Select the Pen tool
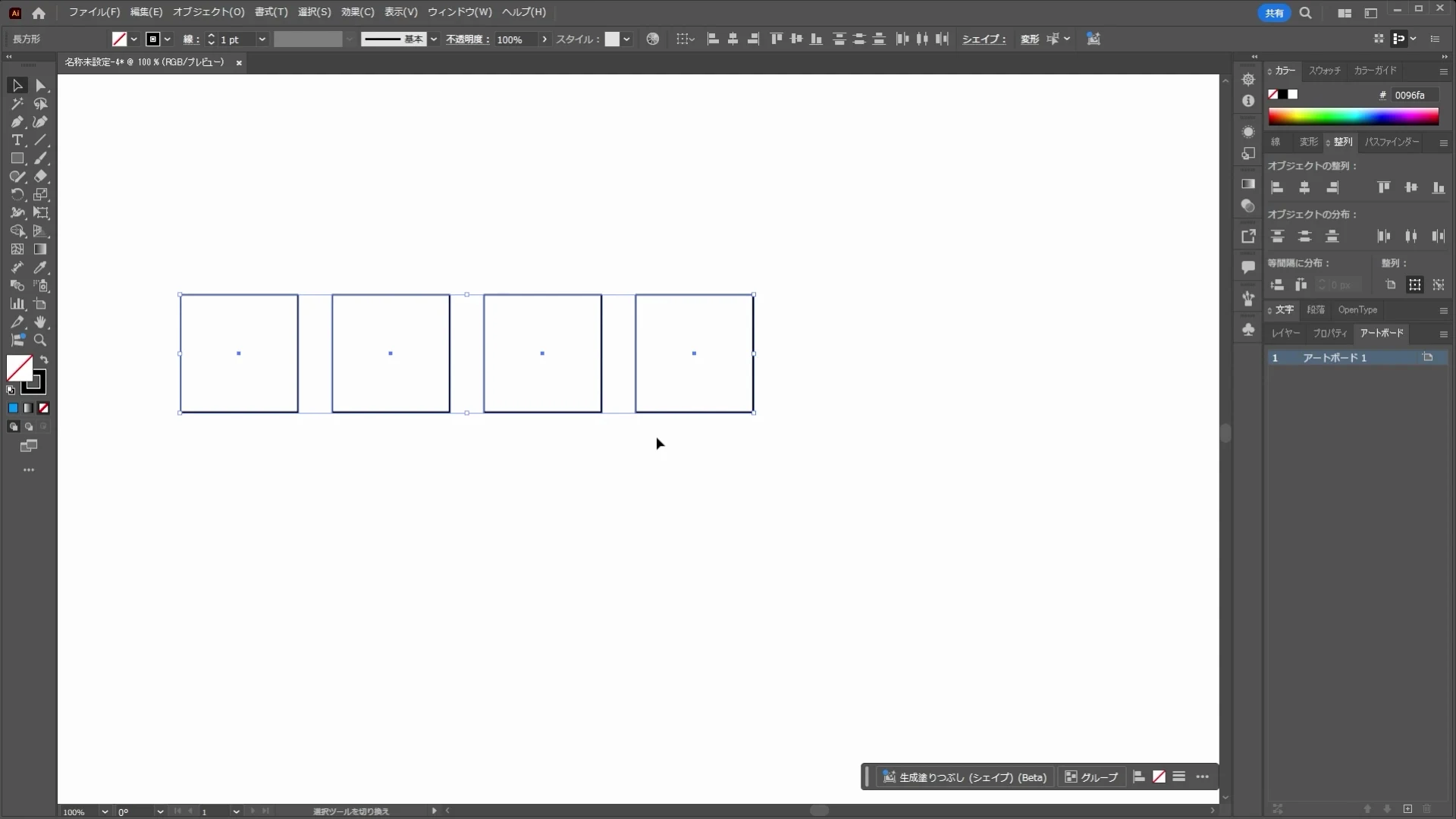This screenshot has height=819, width=1456. point(17,122)
